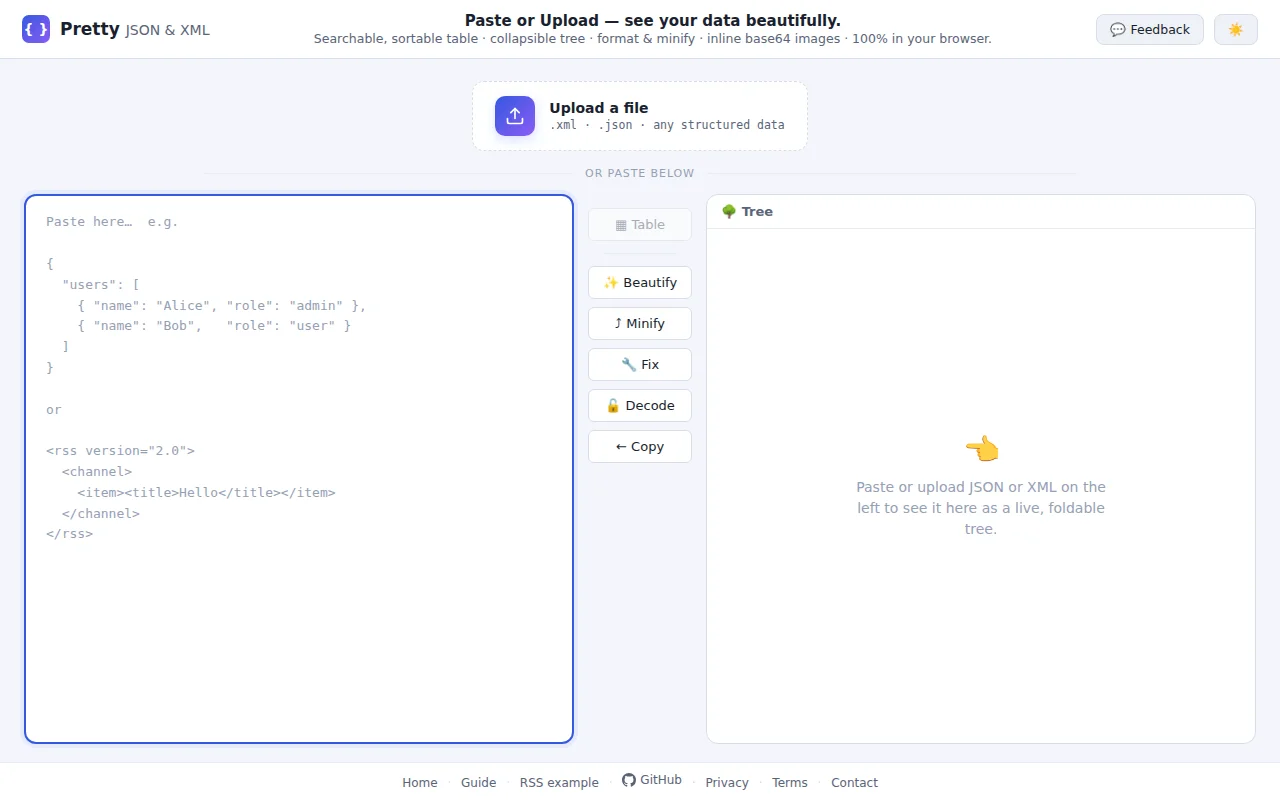Click the 'JSON & XML' subtitle text
Image resolution: width=1280 pixels, height=800 pixels.
168,31
